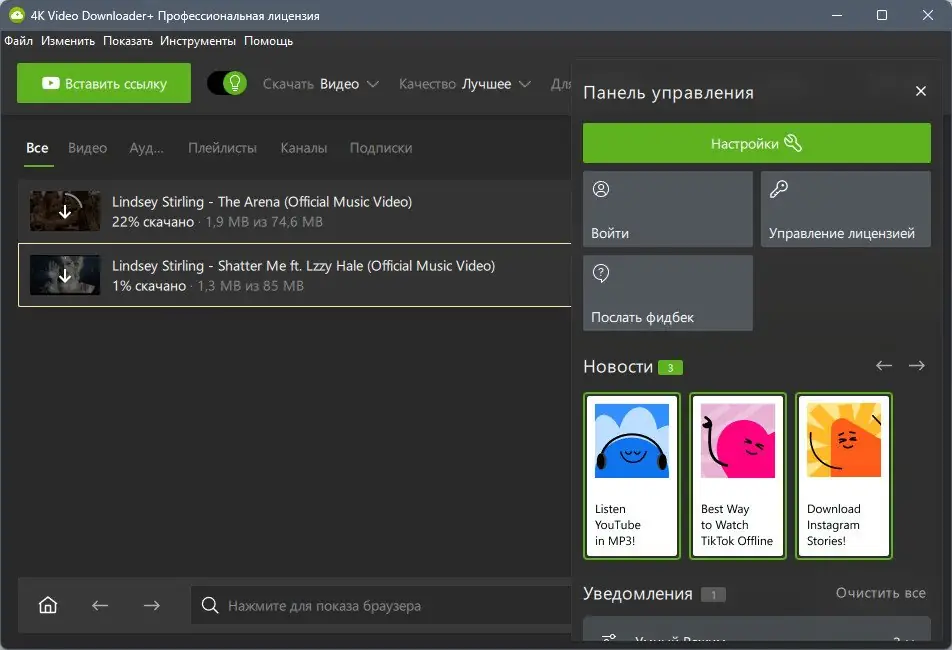Close the Панель управления panel
This screenshot has width=952, height=650.
point(921,92)
